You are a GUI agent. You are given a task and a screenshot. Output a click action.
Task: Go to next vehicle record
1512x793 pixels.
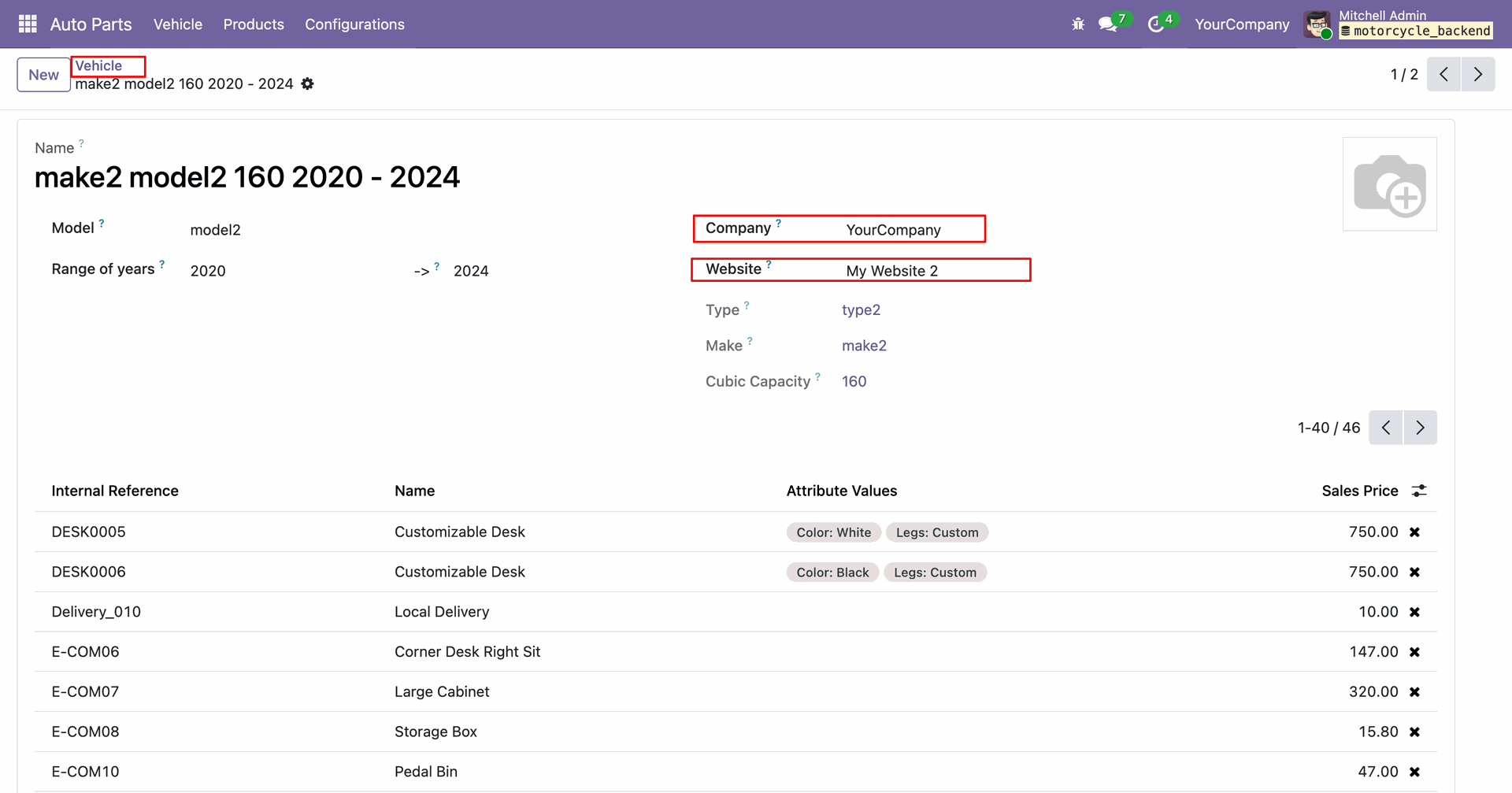point(1477,75)
